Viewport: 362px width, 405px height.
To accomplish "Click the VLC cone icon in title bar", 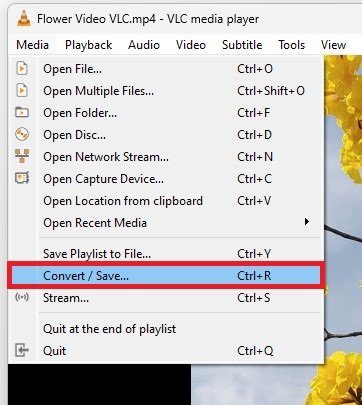I will click(24, 18).
